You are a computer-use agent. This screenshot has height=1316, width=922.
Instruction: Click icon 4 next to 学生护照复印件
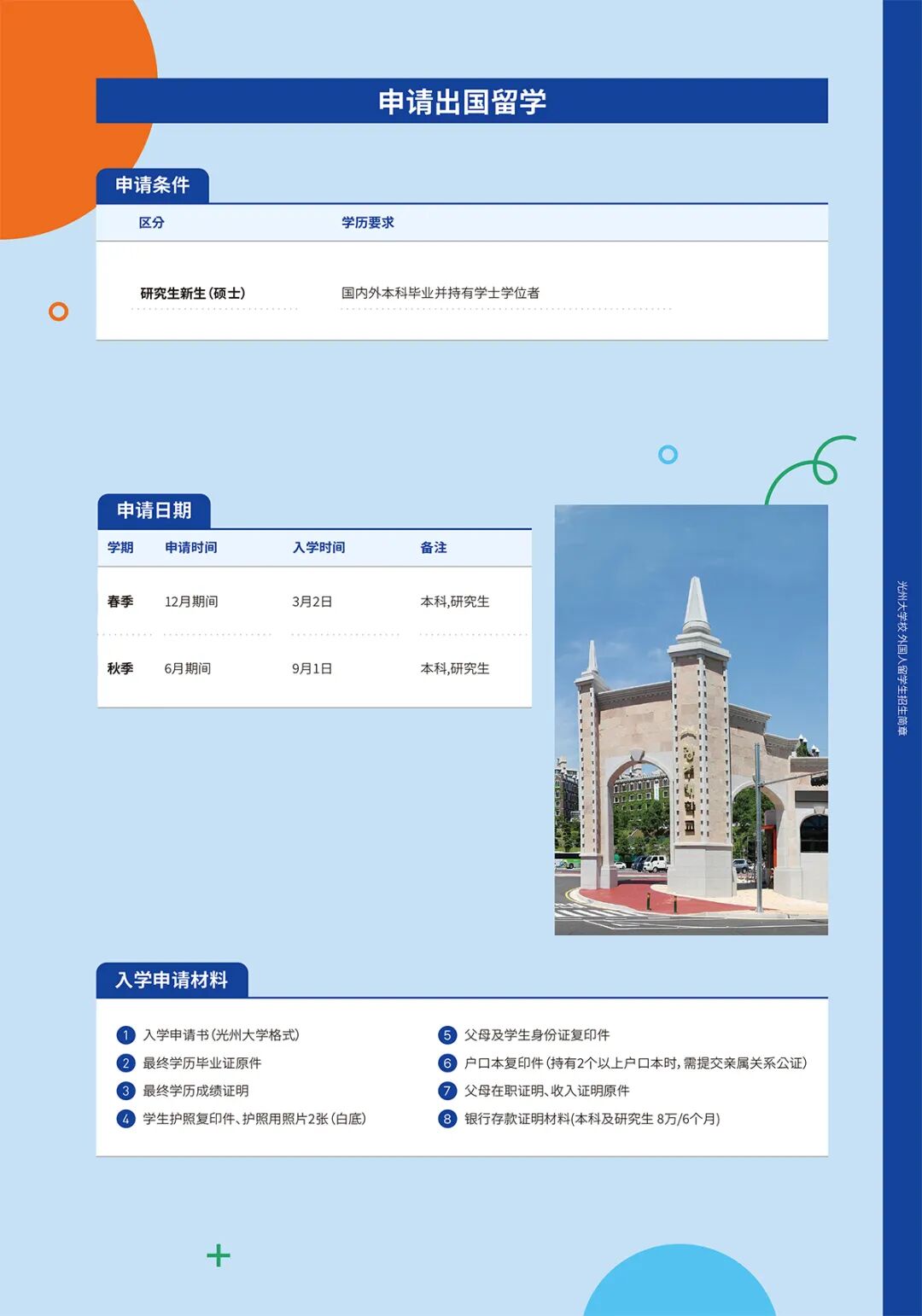tap(125, 1118)
